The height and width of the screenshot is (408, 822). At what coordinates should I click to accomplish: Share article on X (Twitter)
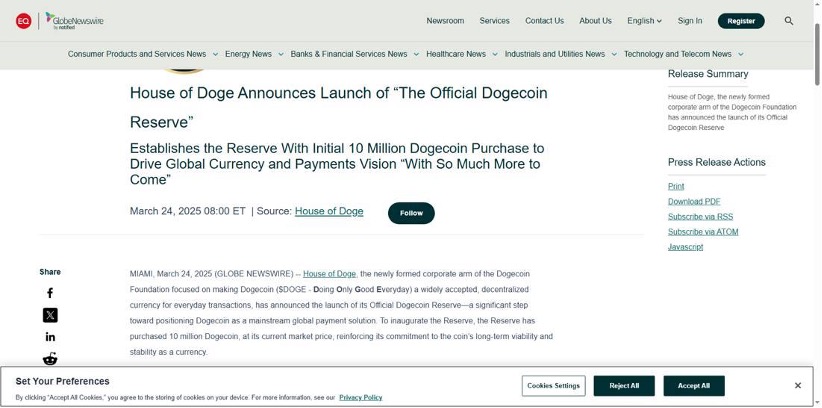point(50,315)
